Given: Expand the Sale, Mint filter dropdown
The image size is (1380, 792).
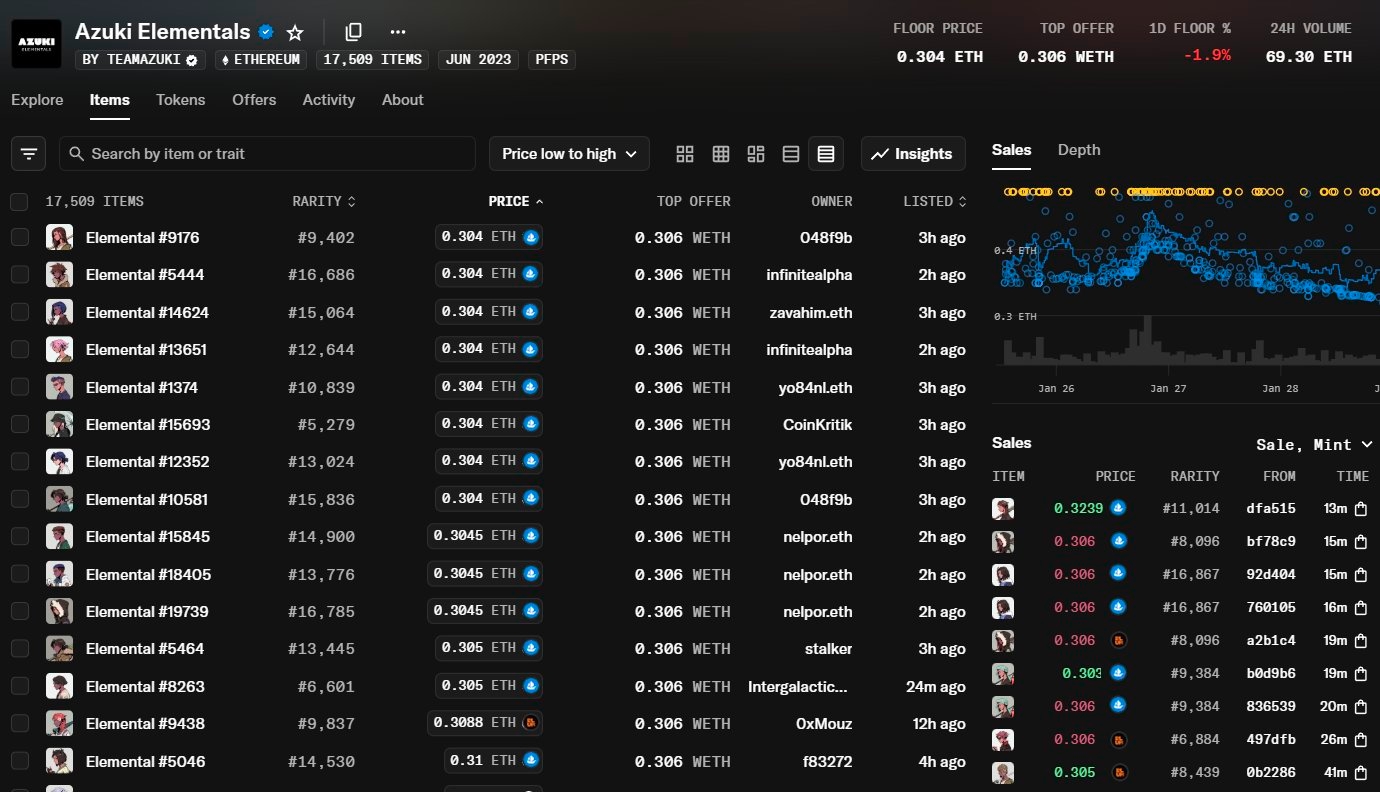Looking at the screenshot, I should [1314, 444].
